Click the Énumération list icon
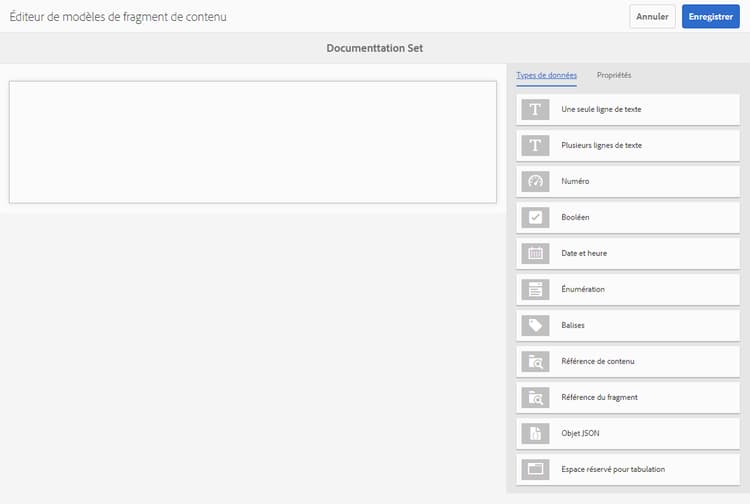 [x=535, y=289]
